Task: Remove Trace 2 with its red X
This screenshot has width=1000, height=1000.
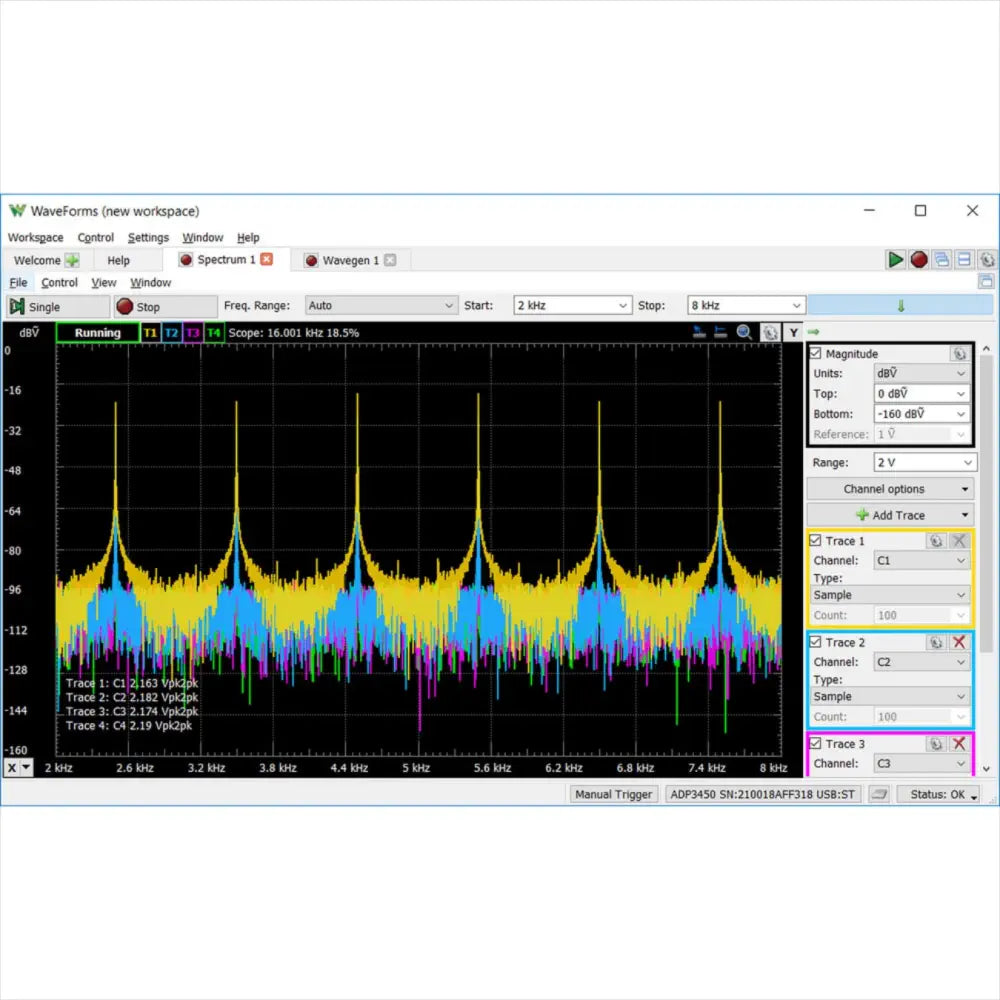Action: pyautogui.click(x=959, y=642)
